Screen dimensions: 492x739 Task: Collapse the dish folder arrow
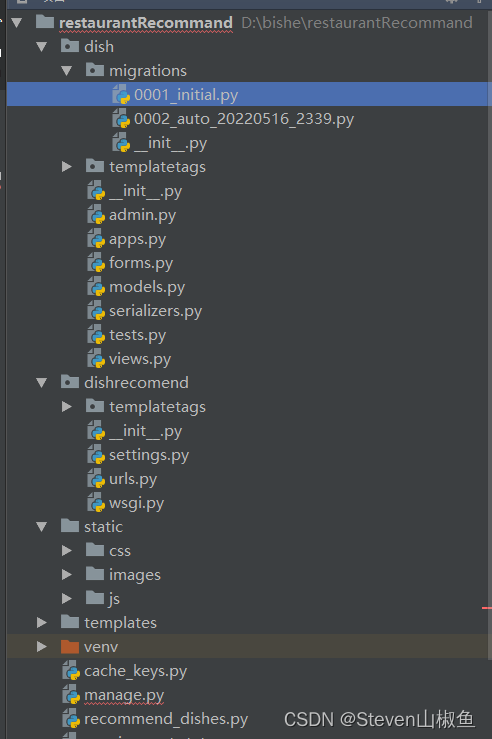(42, 46)
